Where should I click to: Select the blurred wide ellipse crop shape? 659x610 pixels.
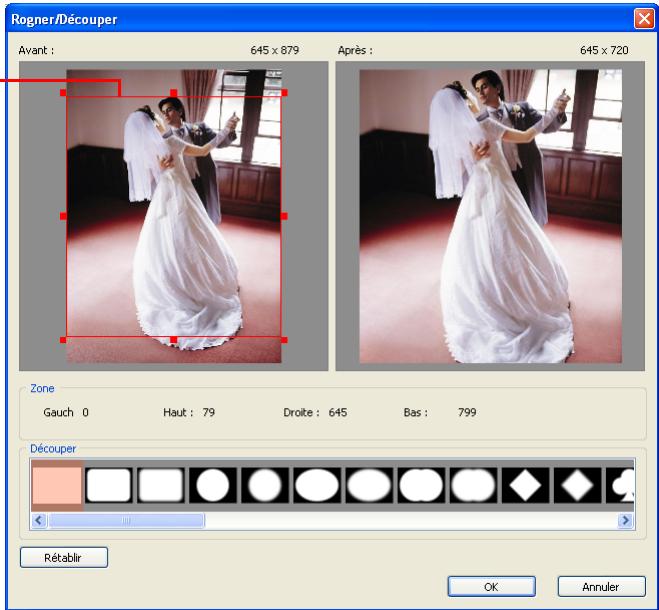click(x=369, y=486)
